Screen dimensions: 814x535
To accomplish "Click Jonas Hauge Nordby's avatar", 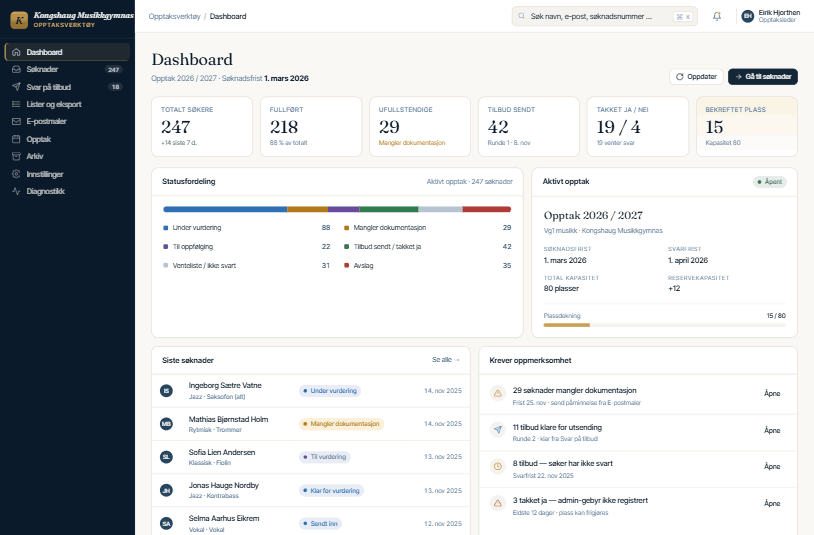I will click(x=166, y=490).
